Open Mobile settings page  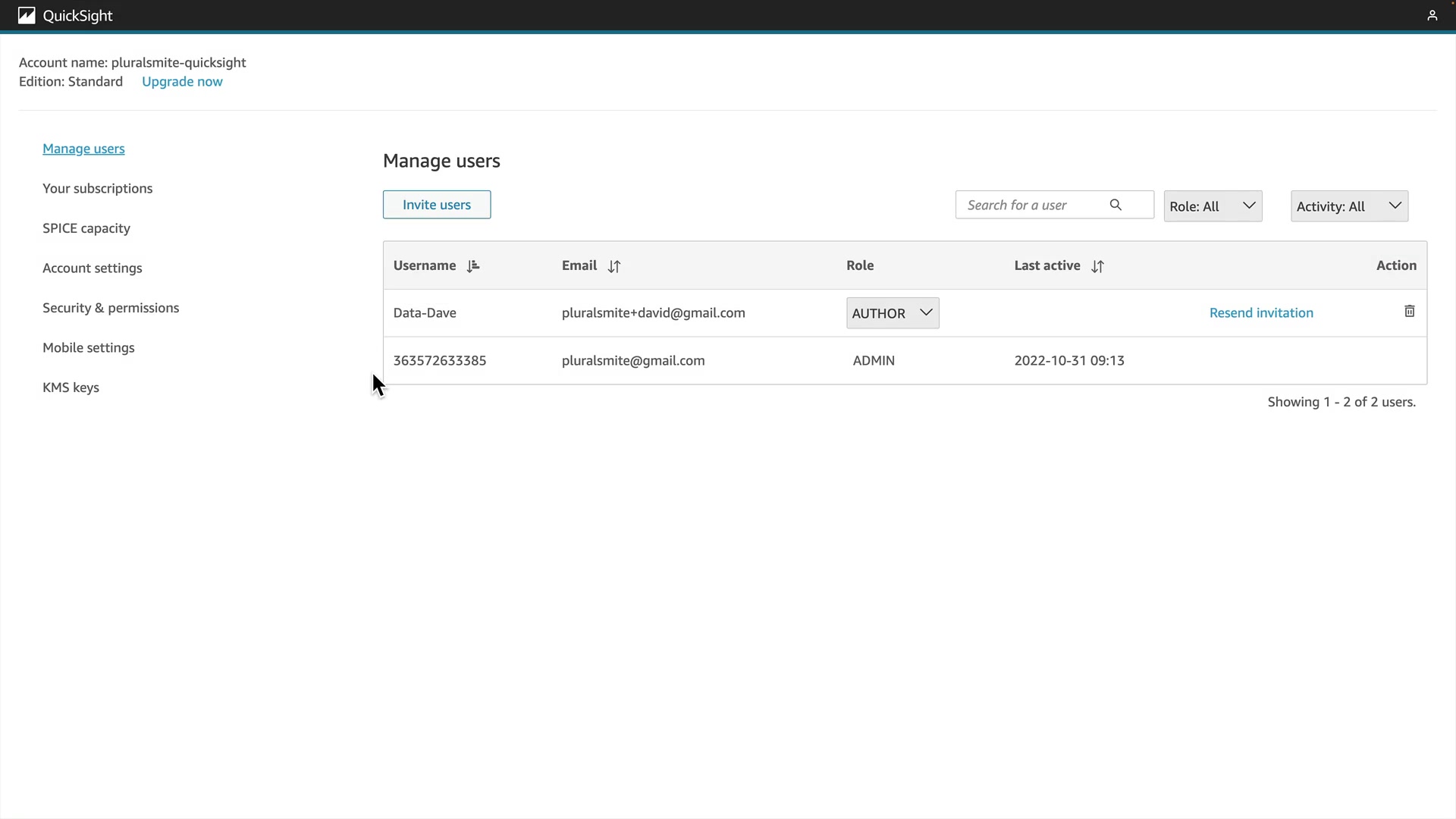89,348
